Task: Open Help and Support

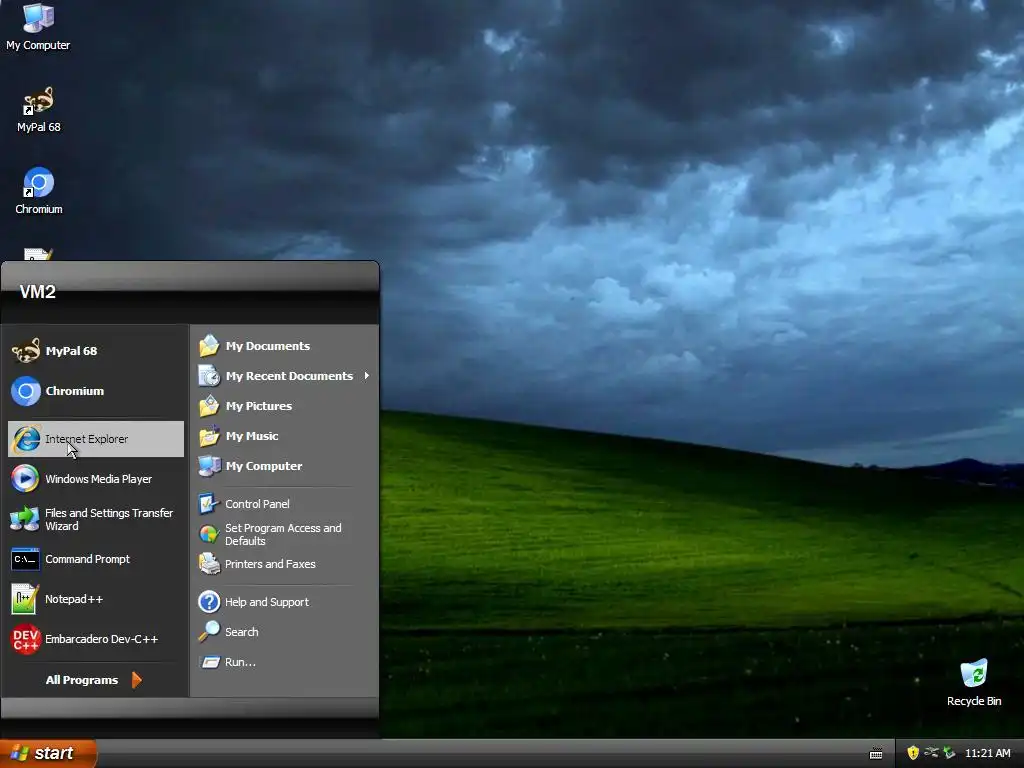Action: pyautogui.click(x=284, y=601)
